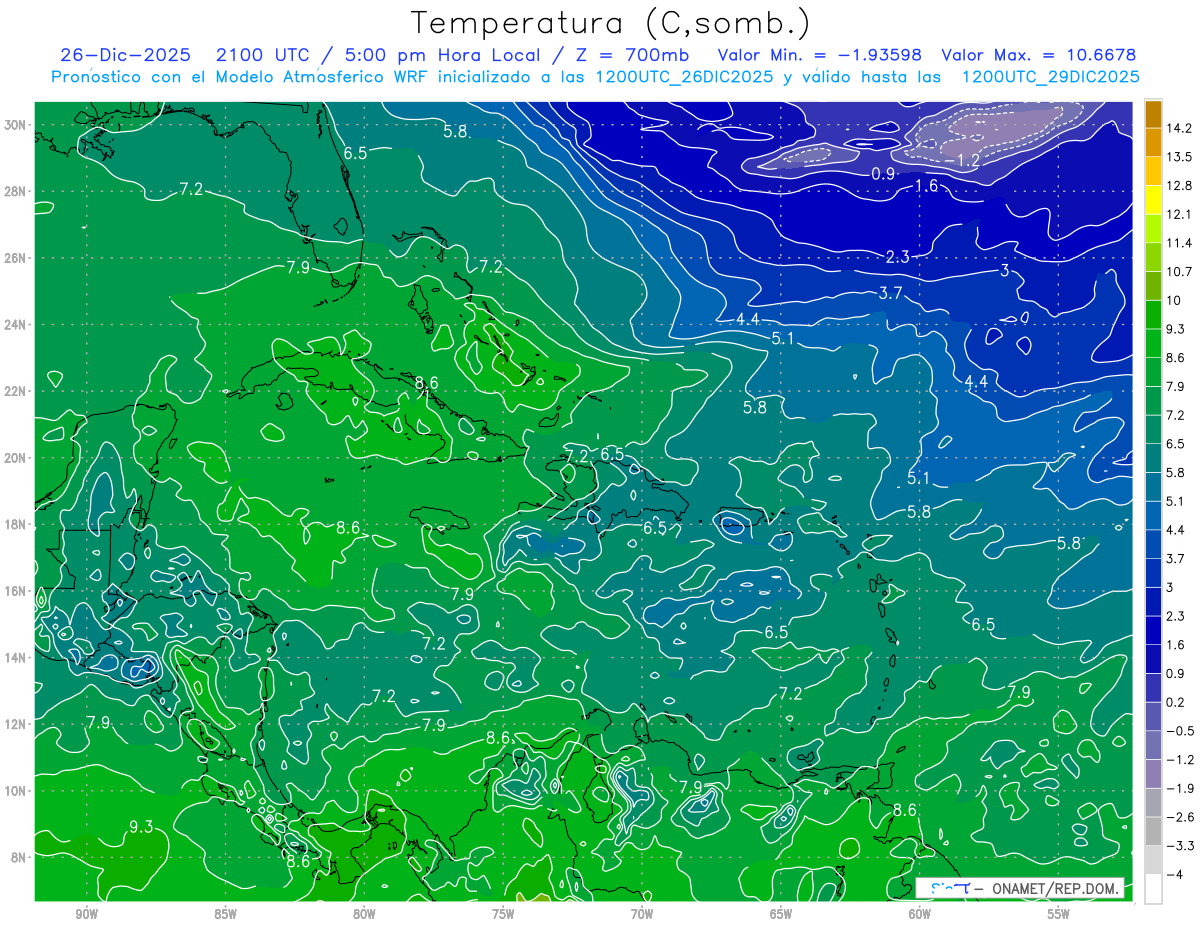Click the 30N latitude axis label
The image size is (1200, 927).
[16, 124]
